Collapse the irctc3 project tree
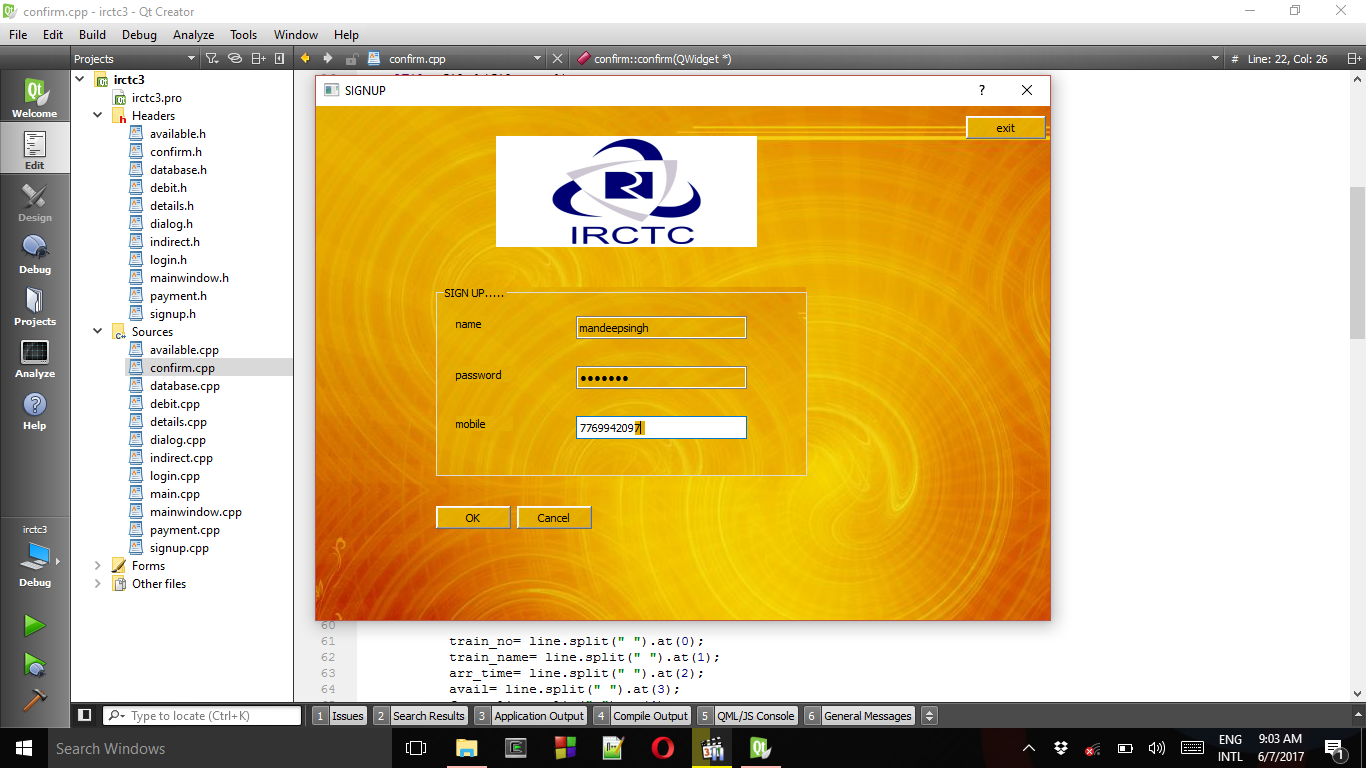1366x768 pixels. [x=80, y=79]
